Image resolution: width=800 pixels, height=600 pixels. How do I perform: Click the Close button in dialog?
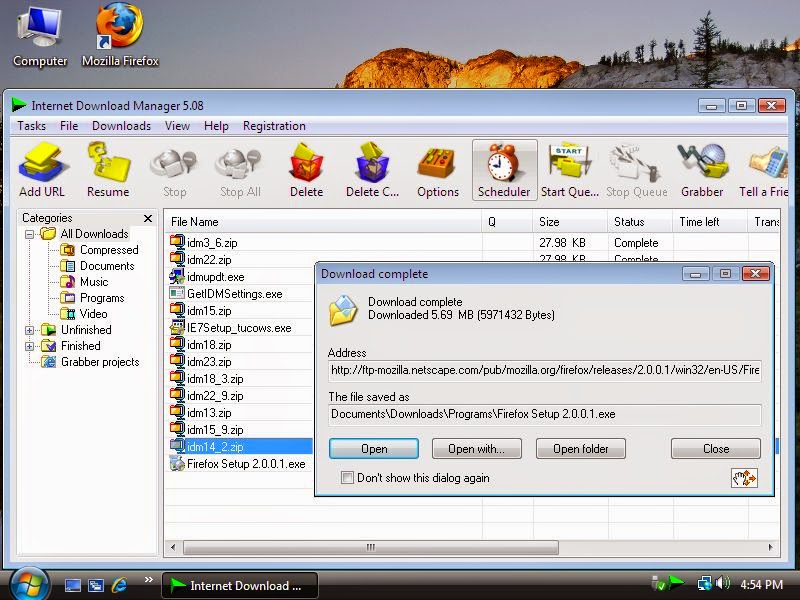point(716,449)
